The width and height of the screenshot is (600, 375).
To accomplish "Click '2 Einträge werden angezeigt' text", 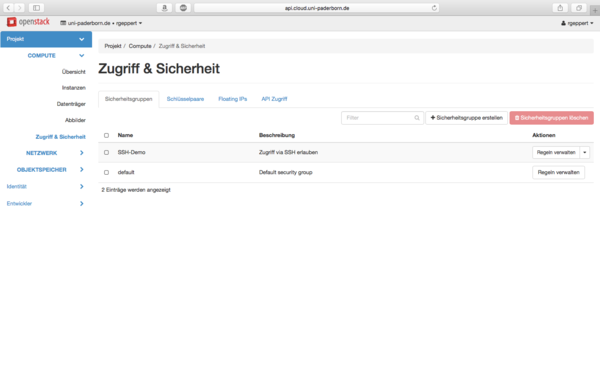I will [136, 190].
